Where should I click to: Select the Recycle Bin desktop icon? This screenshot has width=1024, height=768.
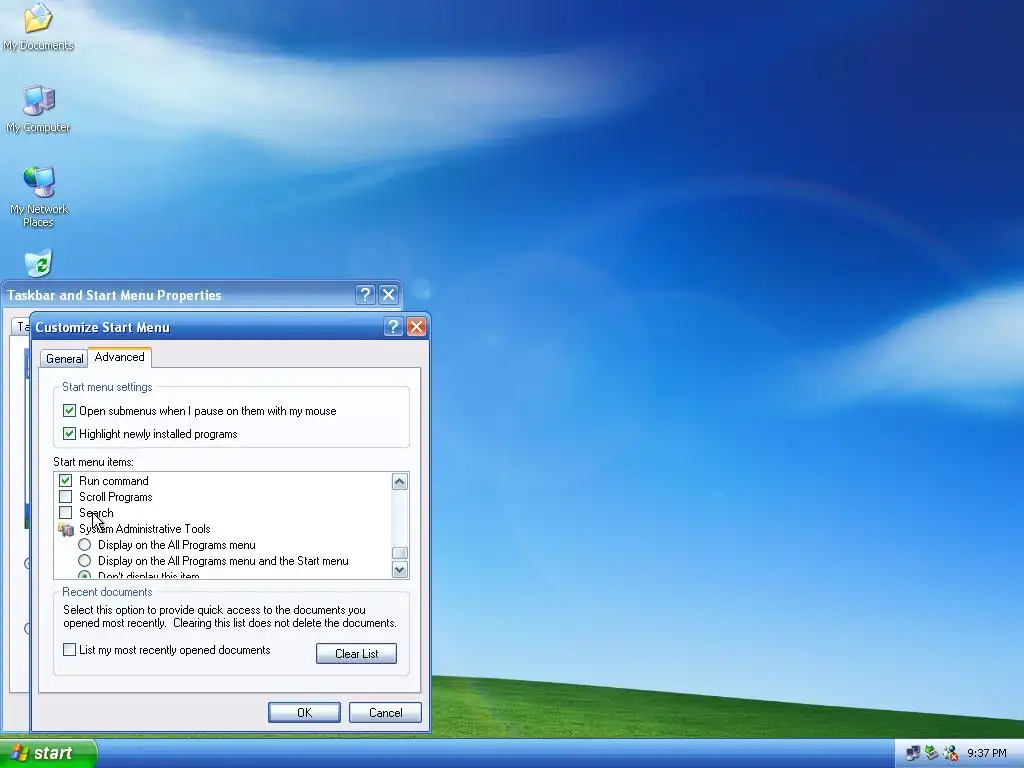[x=39, y=263]
